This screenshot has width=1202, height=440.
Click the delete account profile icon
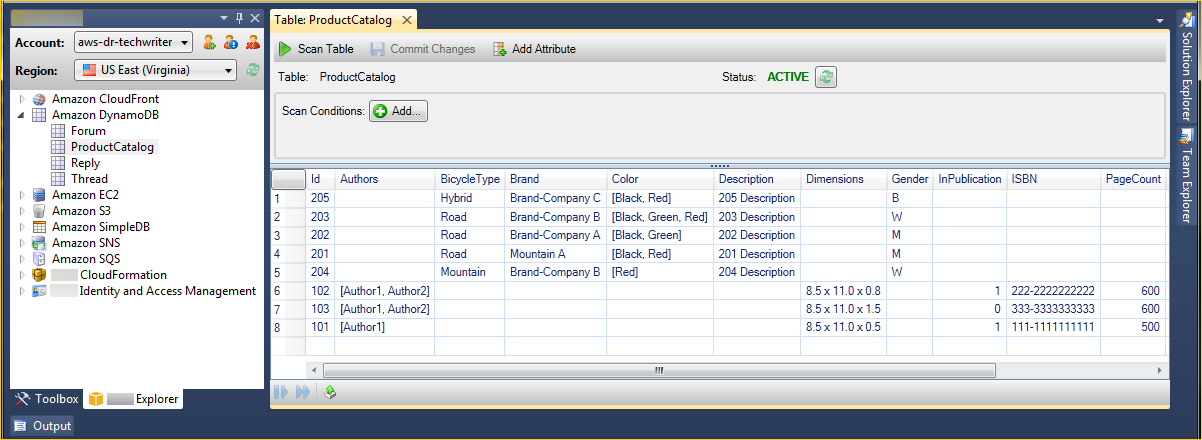coord(252,42)
